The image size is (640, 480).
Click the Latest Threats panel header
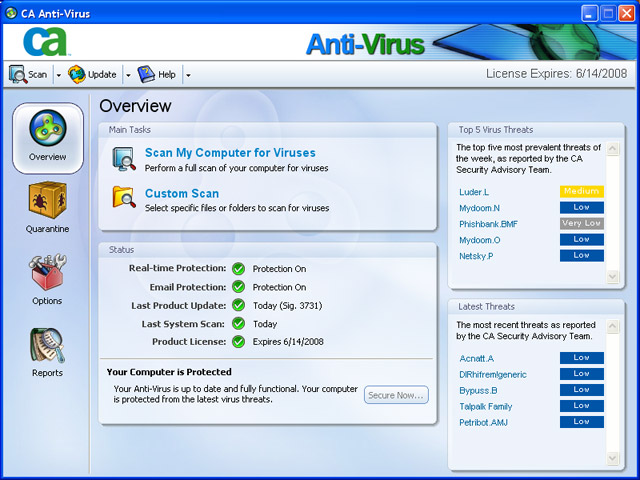(536, 307)
